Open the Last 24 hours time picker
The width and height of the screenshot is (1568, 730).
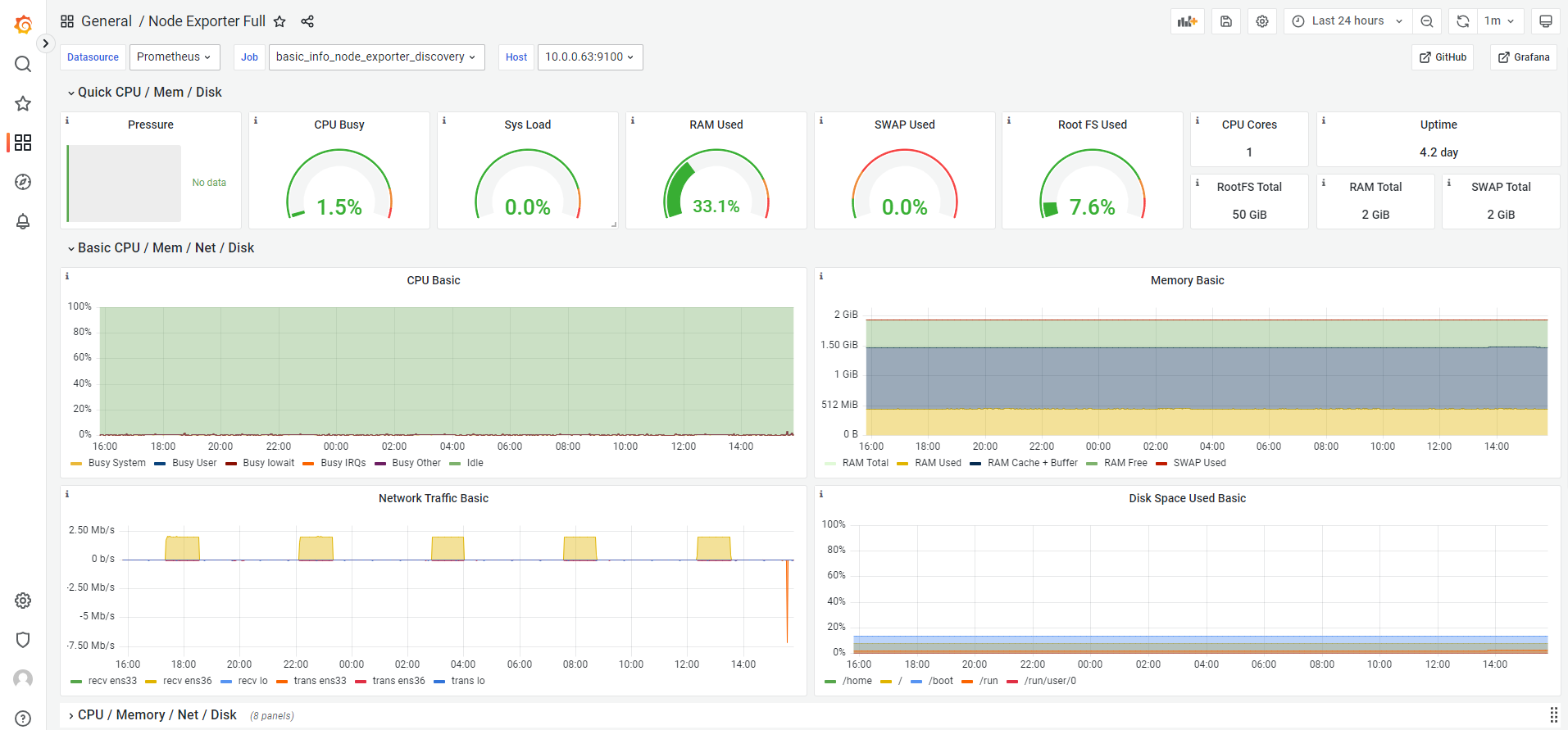(x=1348, y=21)
